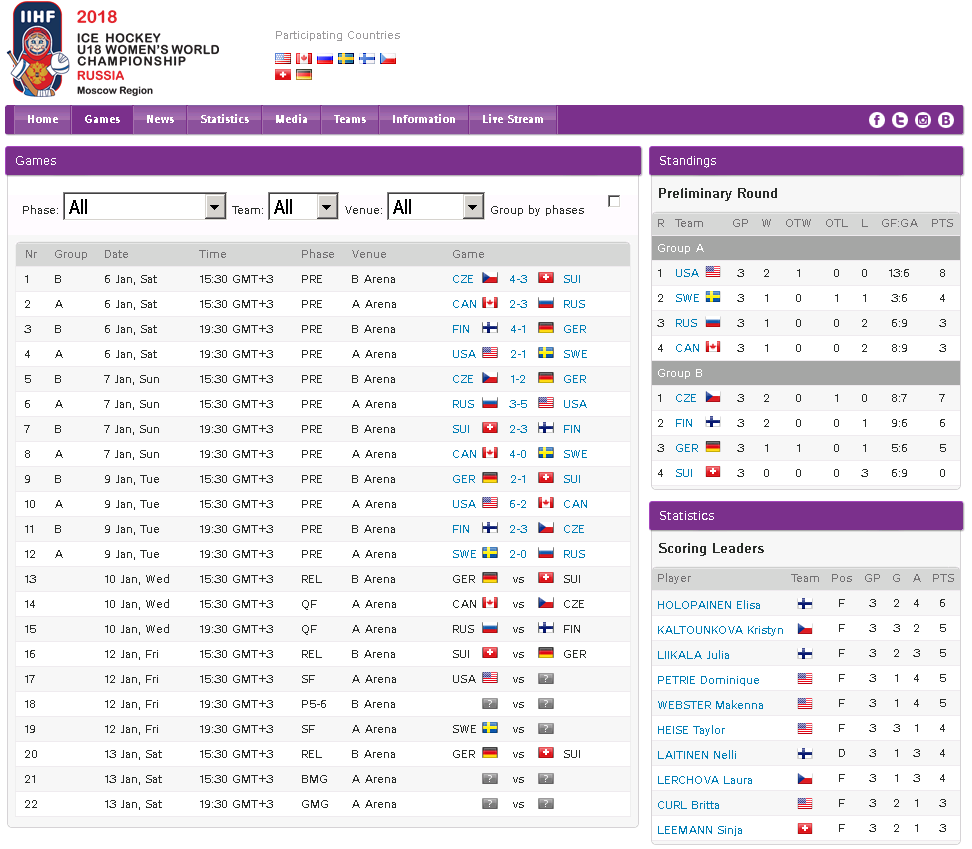972x849 pixels.
Task: Click the Canada flag under Participating Countries
Action: [x=304, y=59]
